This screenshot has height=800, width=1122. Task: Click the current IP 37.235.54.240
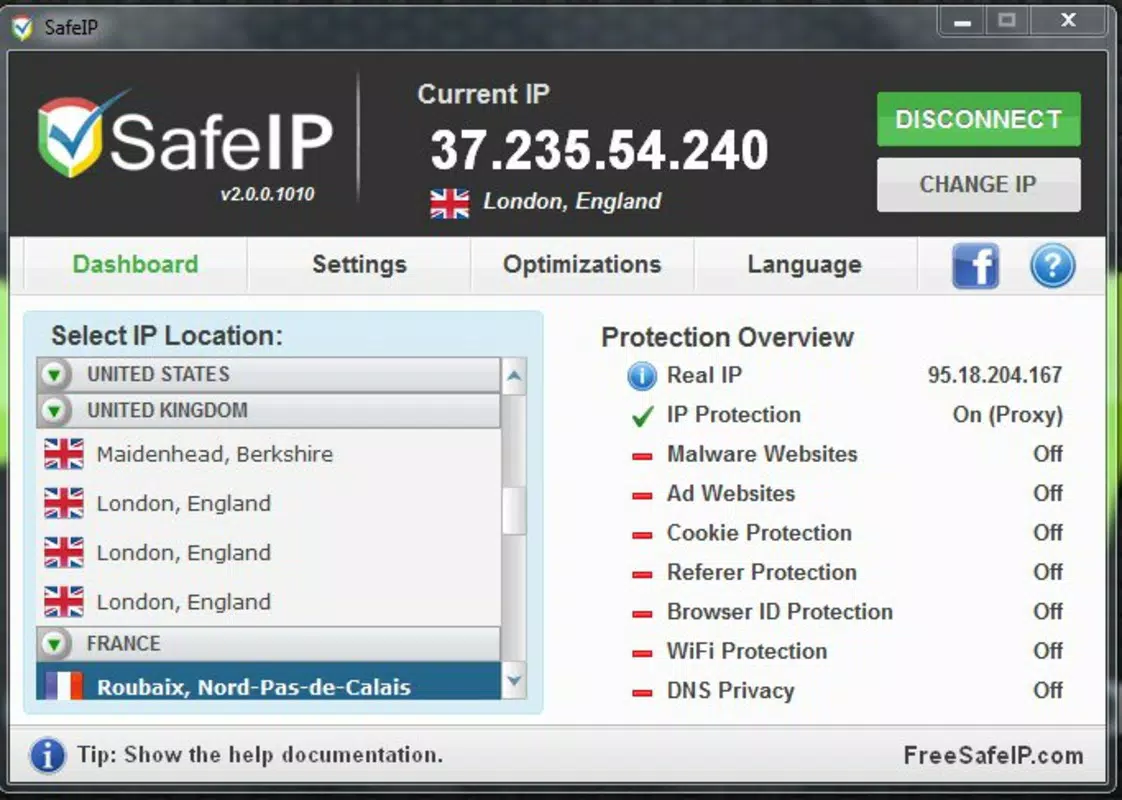pos(600,150)
